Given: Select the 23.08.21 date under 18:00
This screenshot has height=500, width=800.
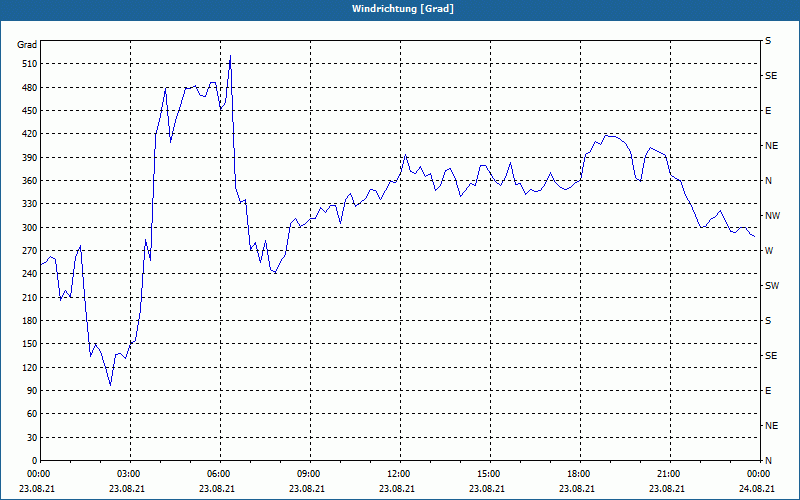Looking at the screenshot, I should pyautogui.click(x=577, y=489).
